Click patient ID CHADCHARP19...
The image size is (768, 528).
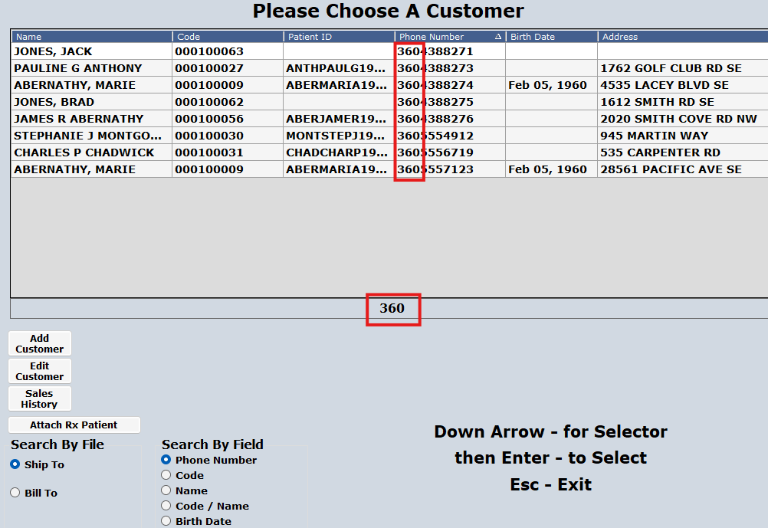point(336,152)
